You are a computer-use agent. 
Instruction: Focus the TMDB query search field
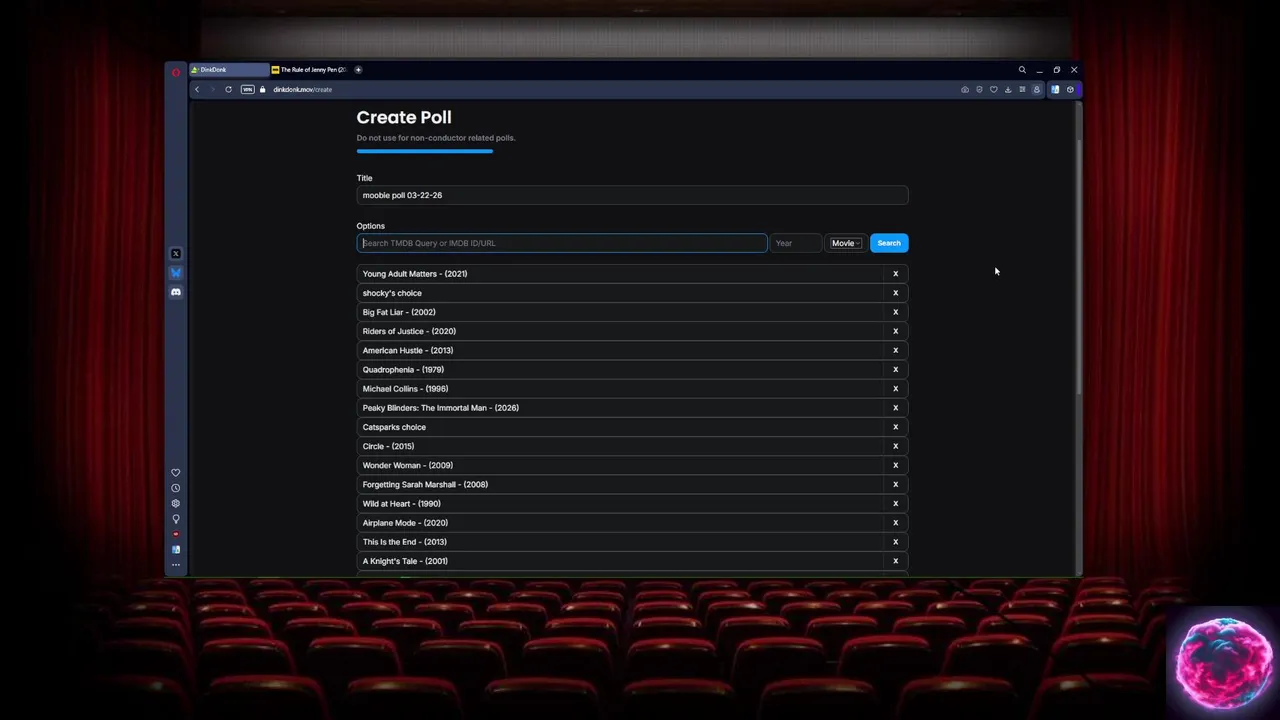(x=562, y=243)
